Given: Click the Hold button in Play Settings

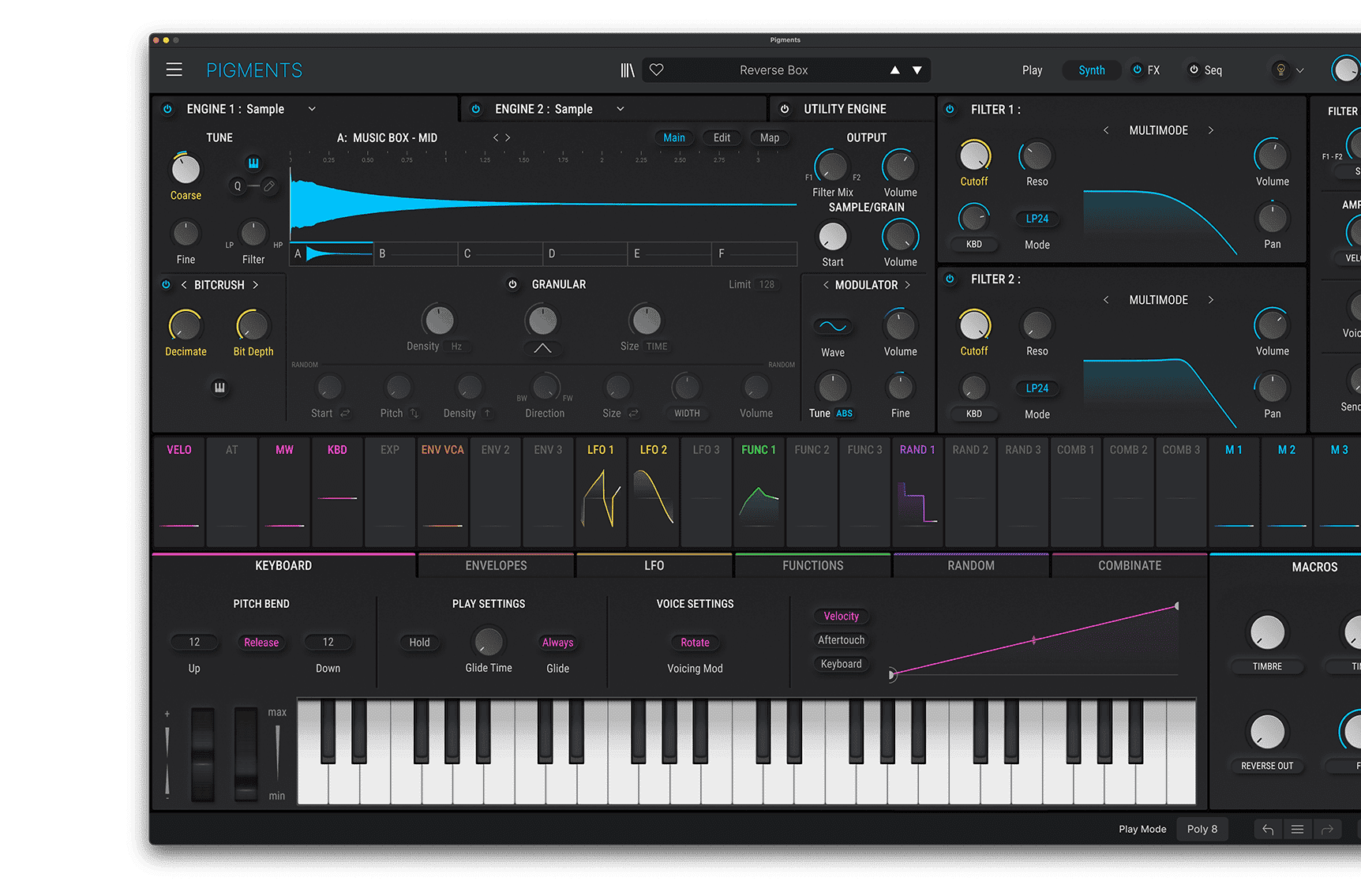Looking at the screenshot, I should point(419,643).
